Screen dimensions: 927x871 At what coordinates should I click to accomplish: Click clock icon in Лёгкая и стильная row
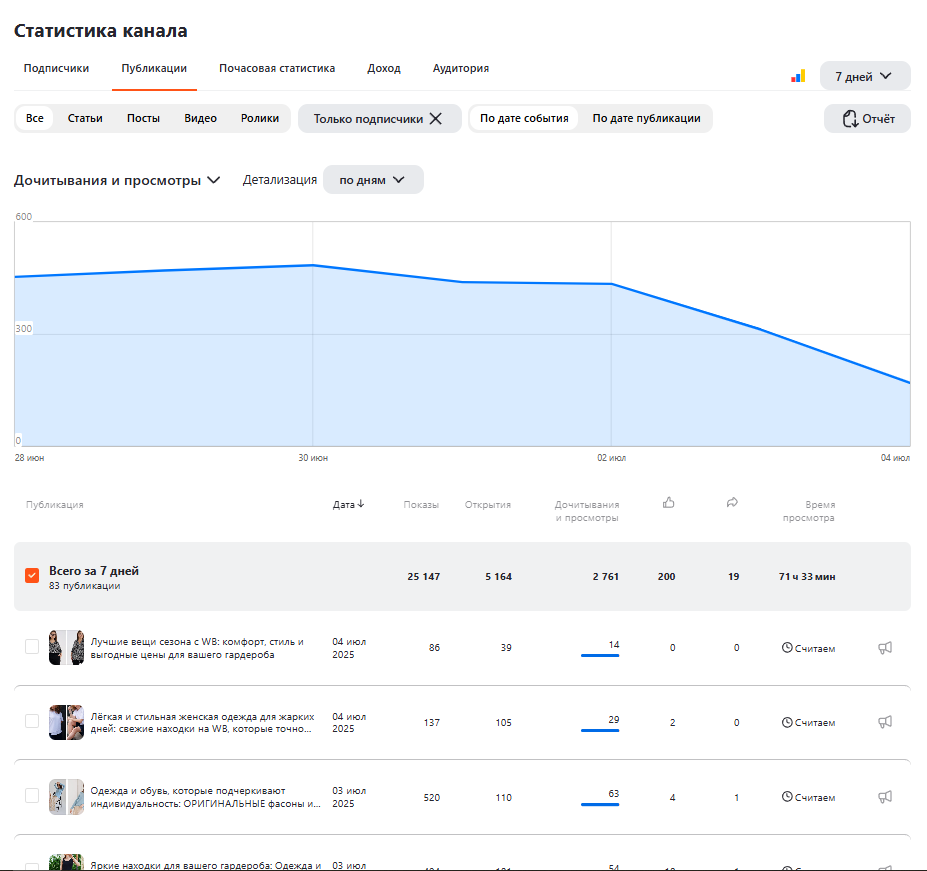[787, 722]
